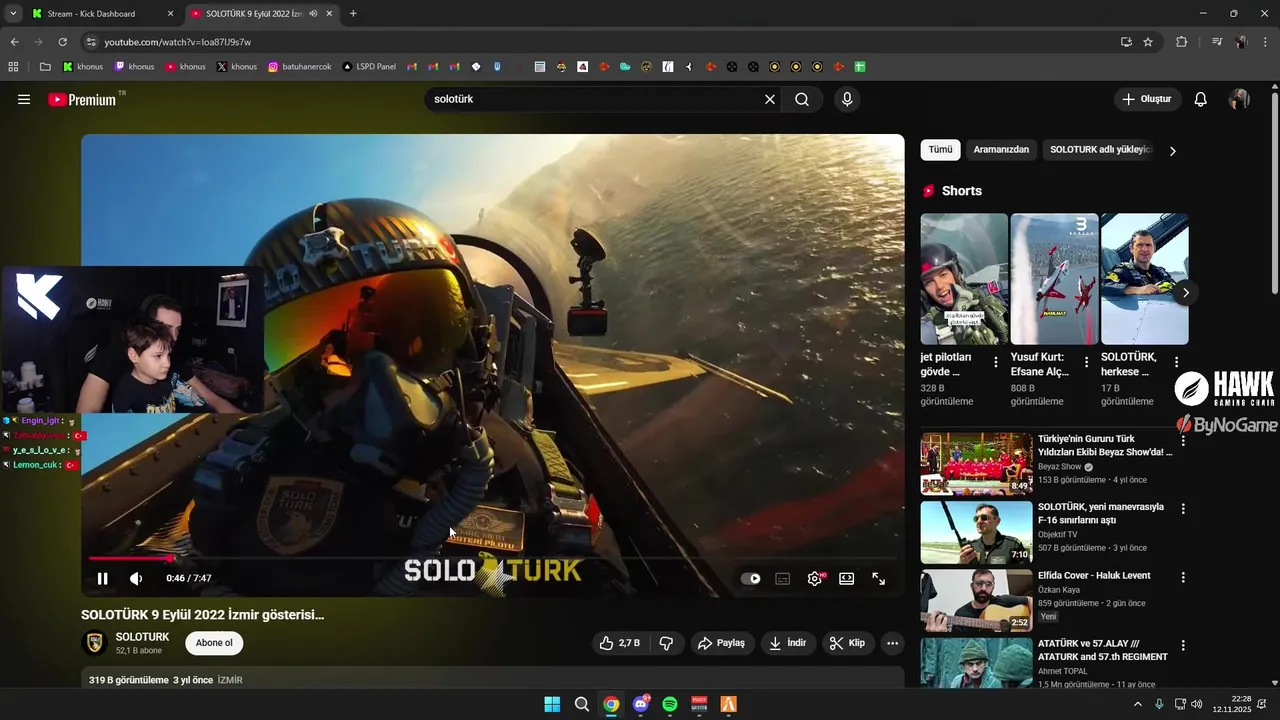
Task: Install app icon in address bar
Action: pos(1126,42)
